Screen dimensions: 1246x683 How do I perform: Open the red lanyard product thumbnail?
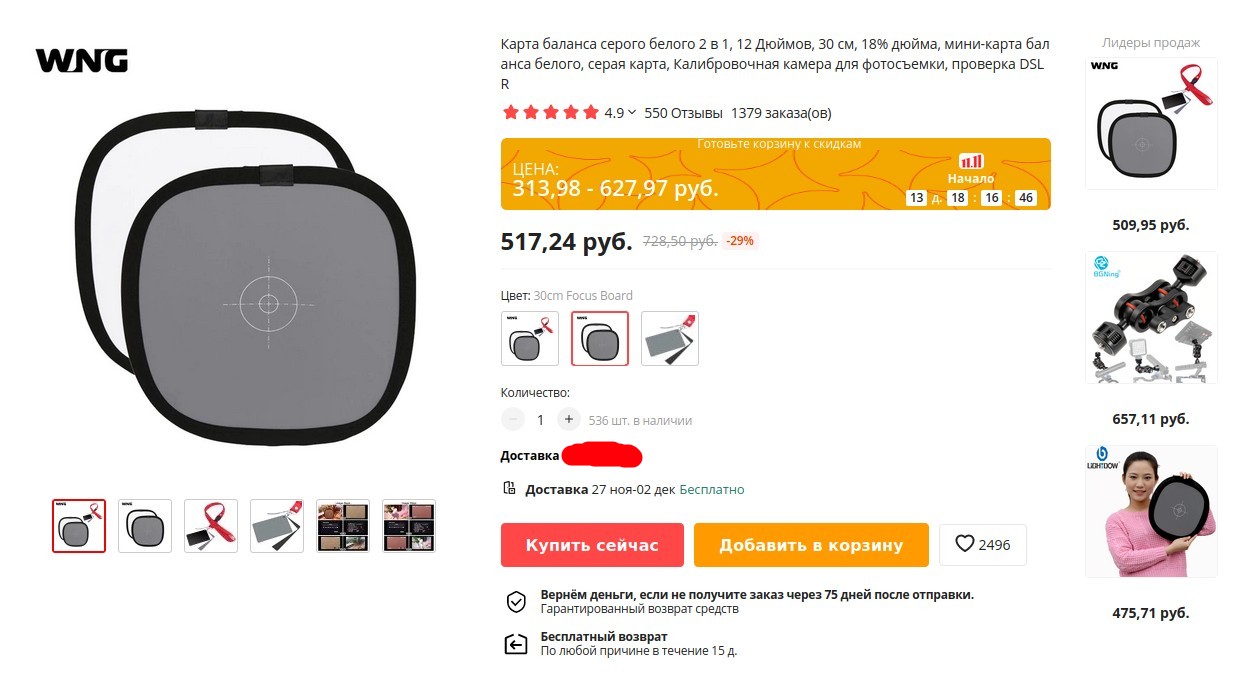point(211,526)
